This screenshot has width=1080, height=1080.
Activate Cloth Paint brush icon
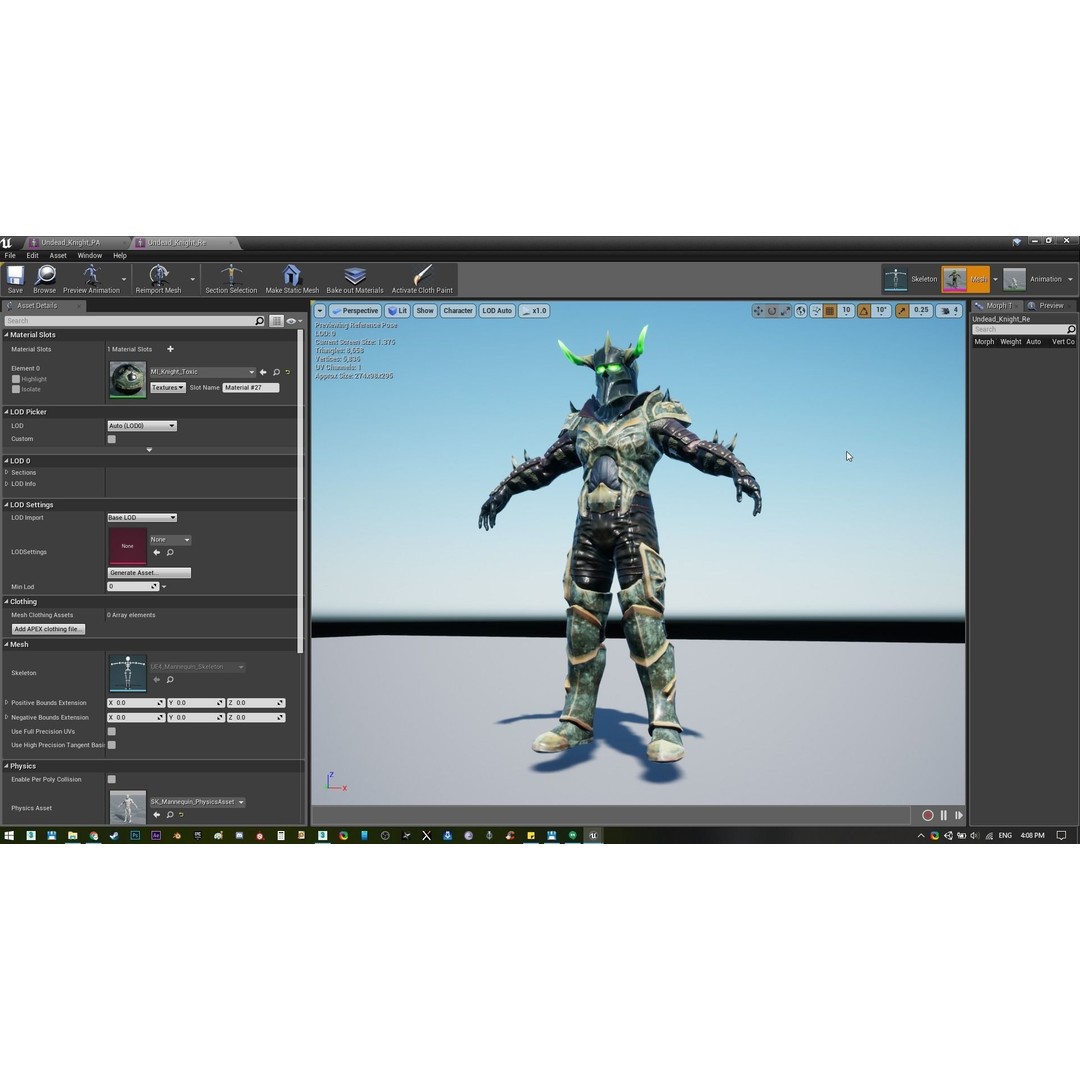[x=422, y=275]
